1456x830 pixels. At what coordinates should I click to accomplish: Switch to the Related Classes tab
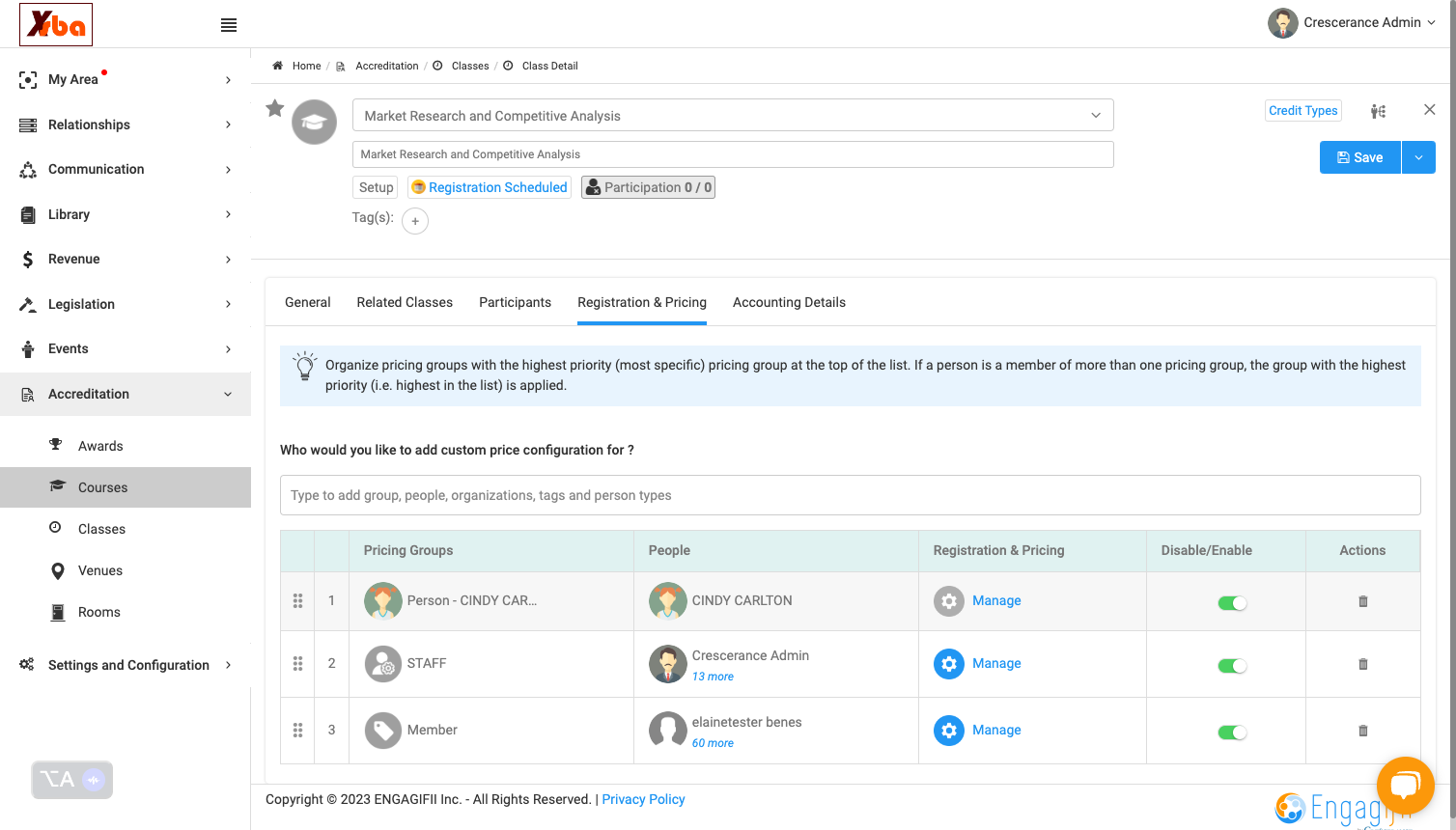pyautogui.click(x=405, y=302)
